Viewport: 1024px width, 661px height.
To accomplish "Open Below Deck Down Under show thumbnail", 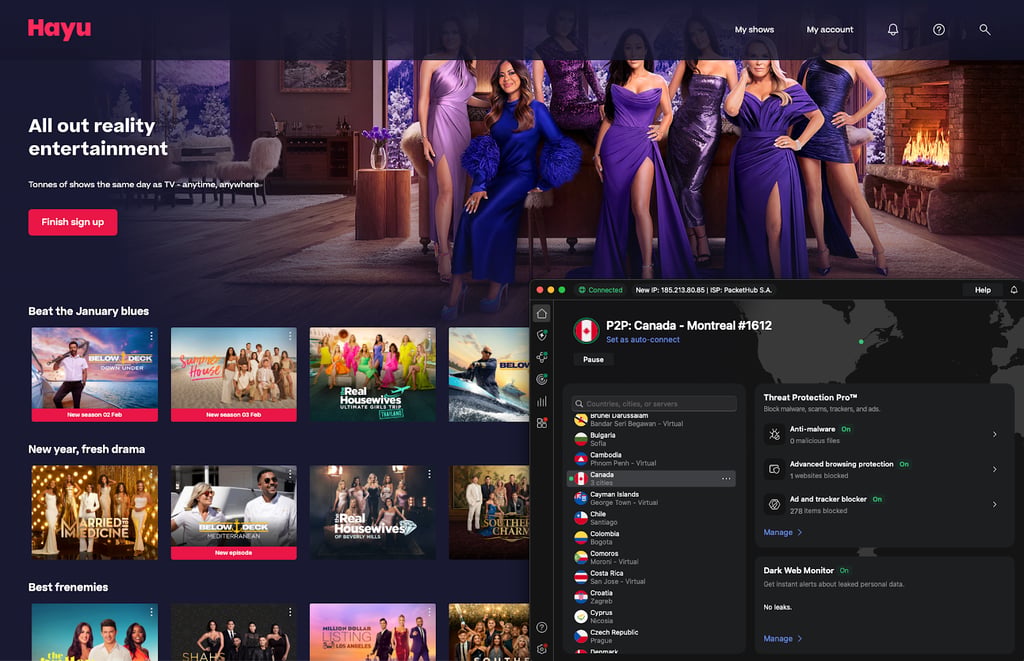I will pos(95,374).
